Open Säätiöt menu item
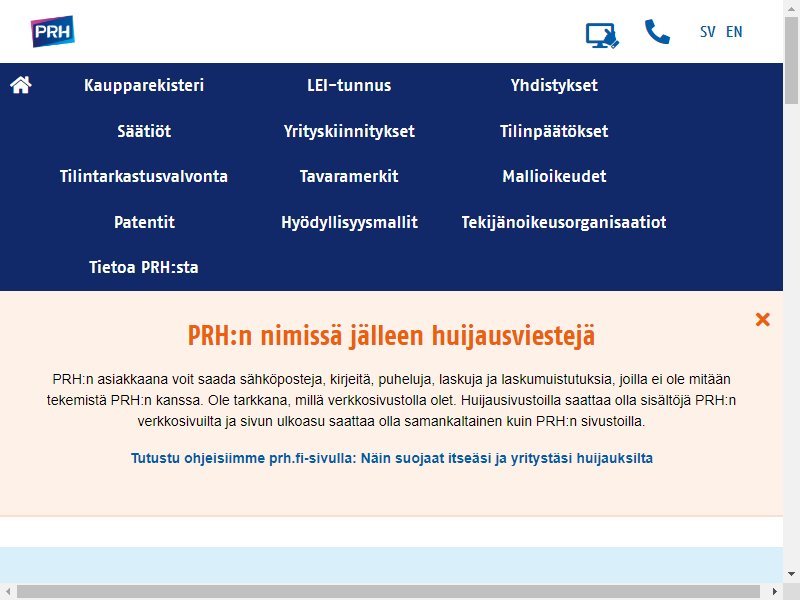The height and width of the screenshot is (600, 800). (144, 131)
